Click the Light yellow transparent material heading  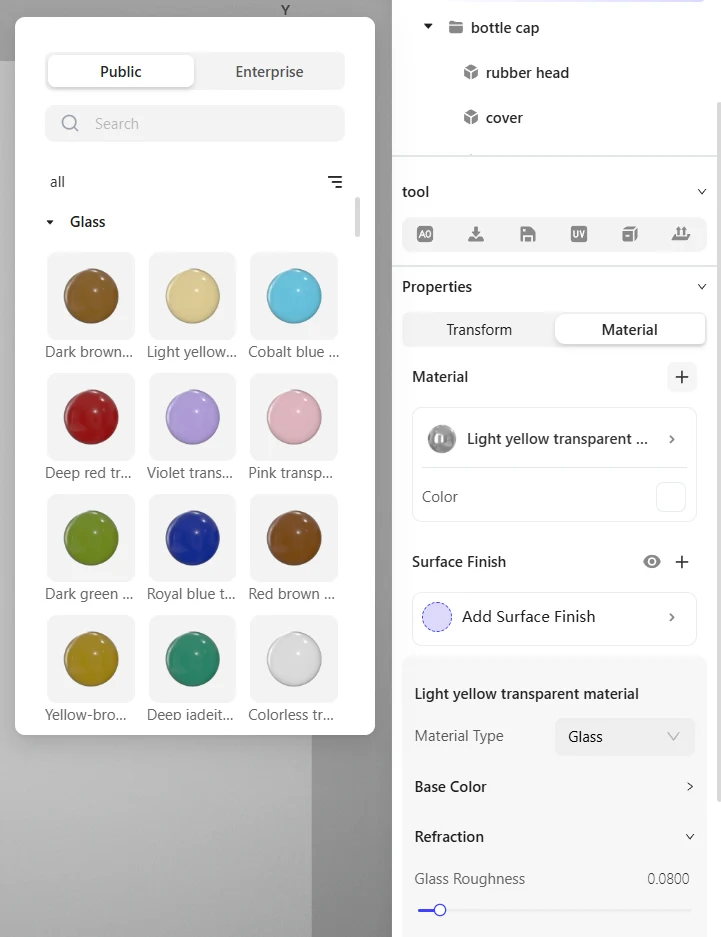pos(526,694)
